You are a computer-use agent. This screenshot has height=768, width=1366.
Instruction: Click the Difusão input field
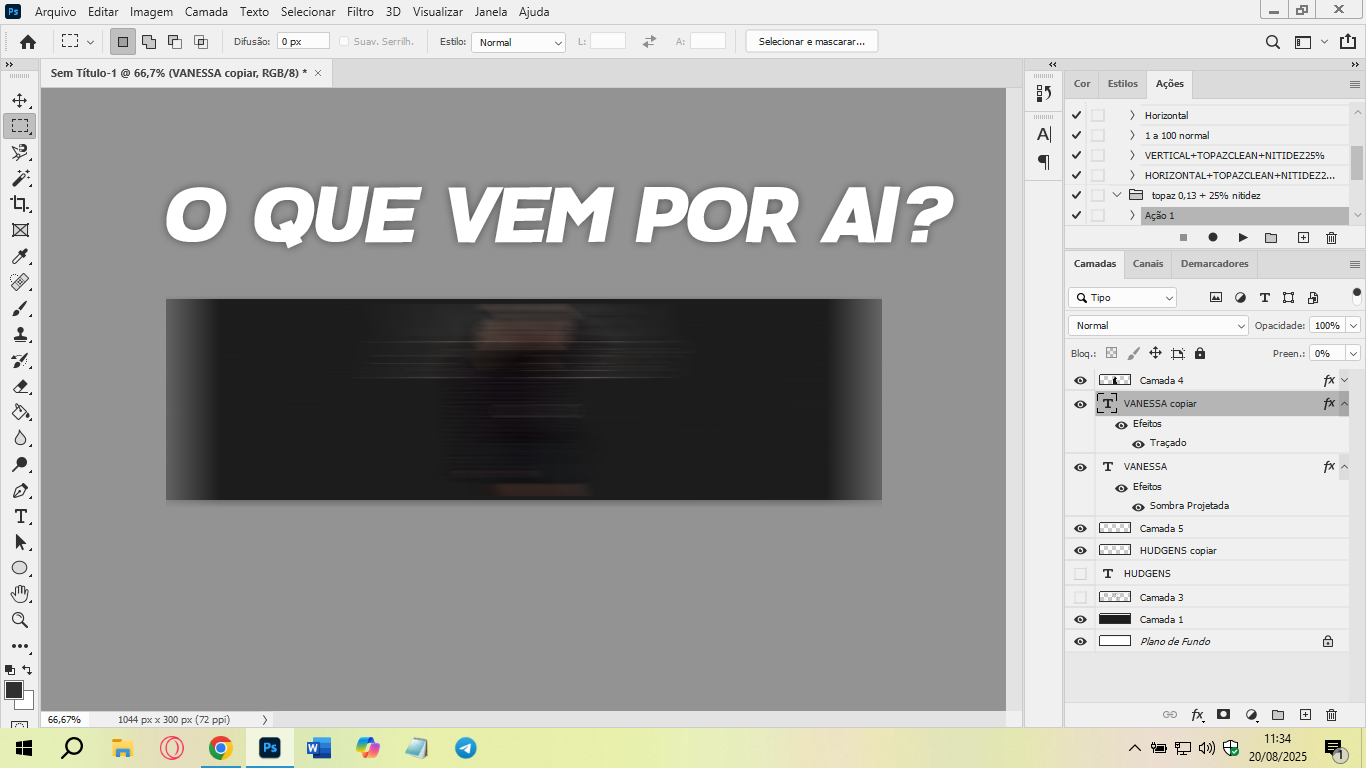(x=303, y=42)
